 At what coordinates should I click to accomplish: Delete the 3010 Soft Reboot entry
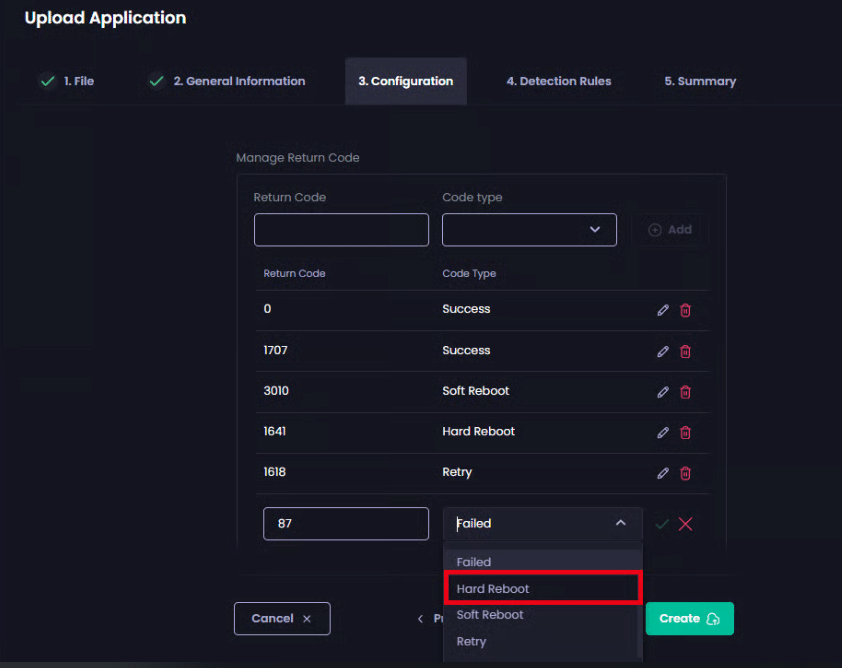685,392
